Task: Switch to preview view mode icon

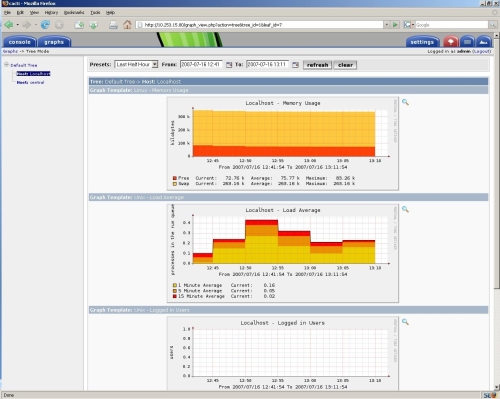Action: point(484,42)
